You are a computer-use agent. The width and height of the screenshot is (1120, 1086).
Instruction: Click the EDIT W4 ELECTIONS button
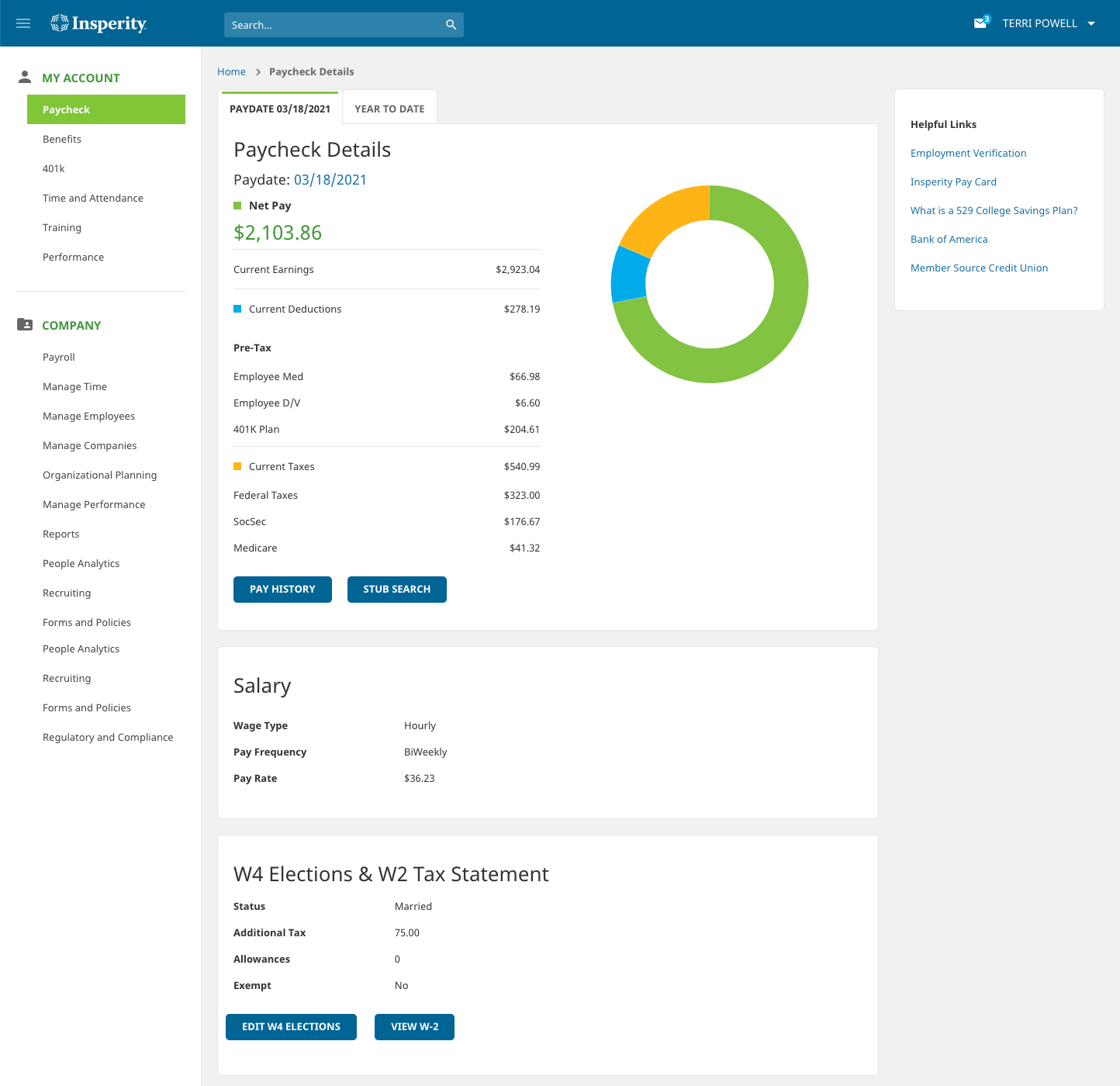291,1026
